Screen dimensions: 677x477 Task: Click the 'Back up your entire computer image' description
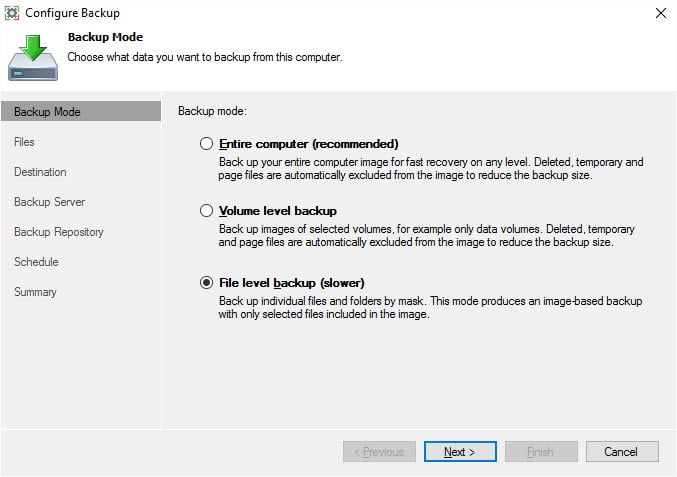[430, 168]
